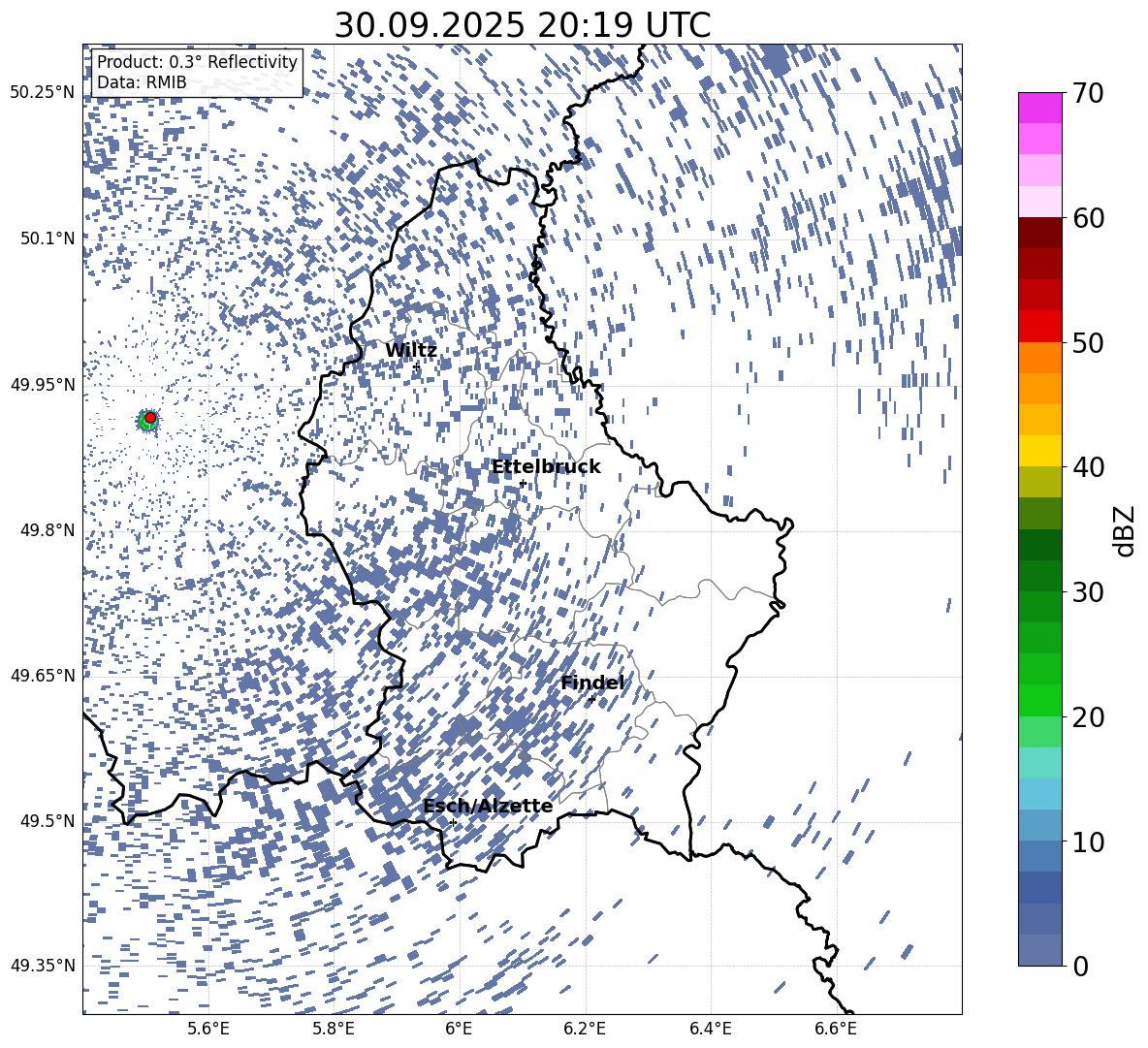1148x1048 pixels.
Task: Click the dark maroon colorbar segment below 60
Action: [x=1039, y=233]
